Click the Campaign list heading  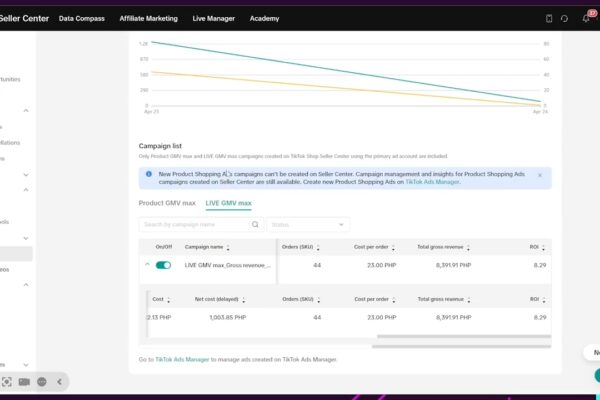(x=160, y=146)
